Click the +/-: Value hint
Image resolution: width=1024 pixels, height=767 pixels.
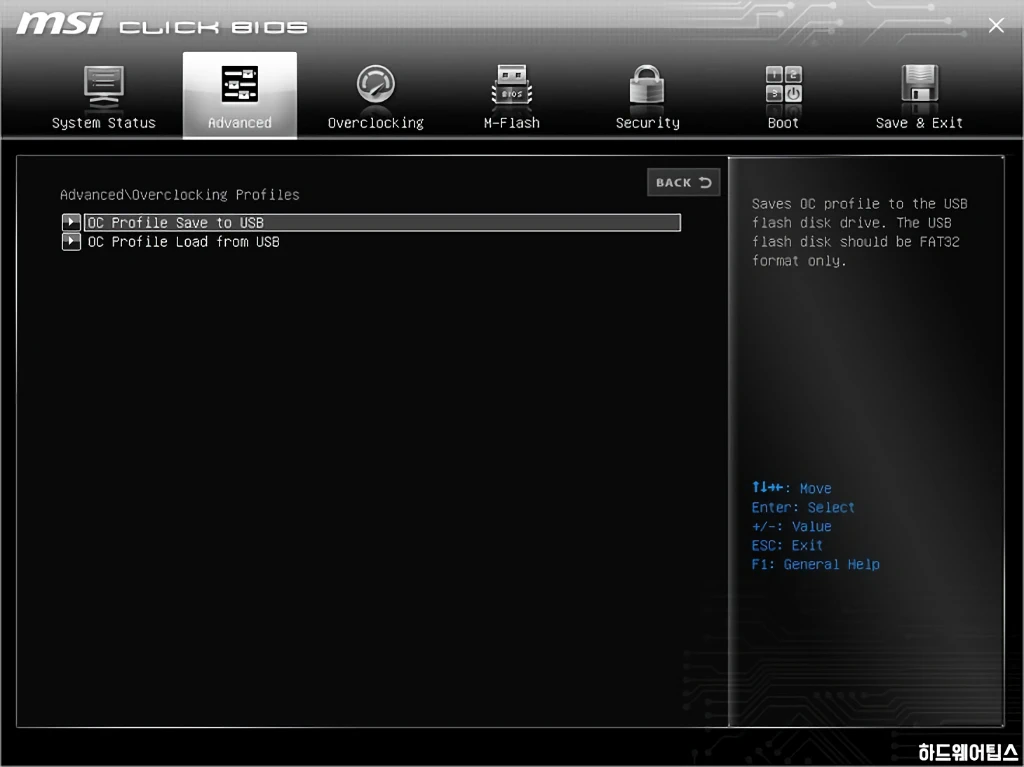pyautogui.click(x=791, y=526)
